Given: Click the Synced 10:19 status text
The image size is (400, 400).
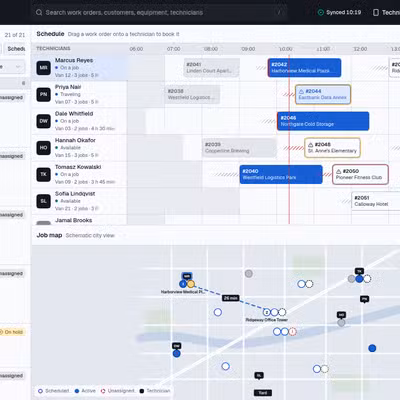Looking at the screenshot, I should click(344, 12).
